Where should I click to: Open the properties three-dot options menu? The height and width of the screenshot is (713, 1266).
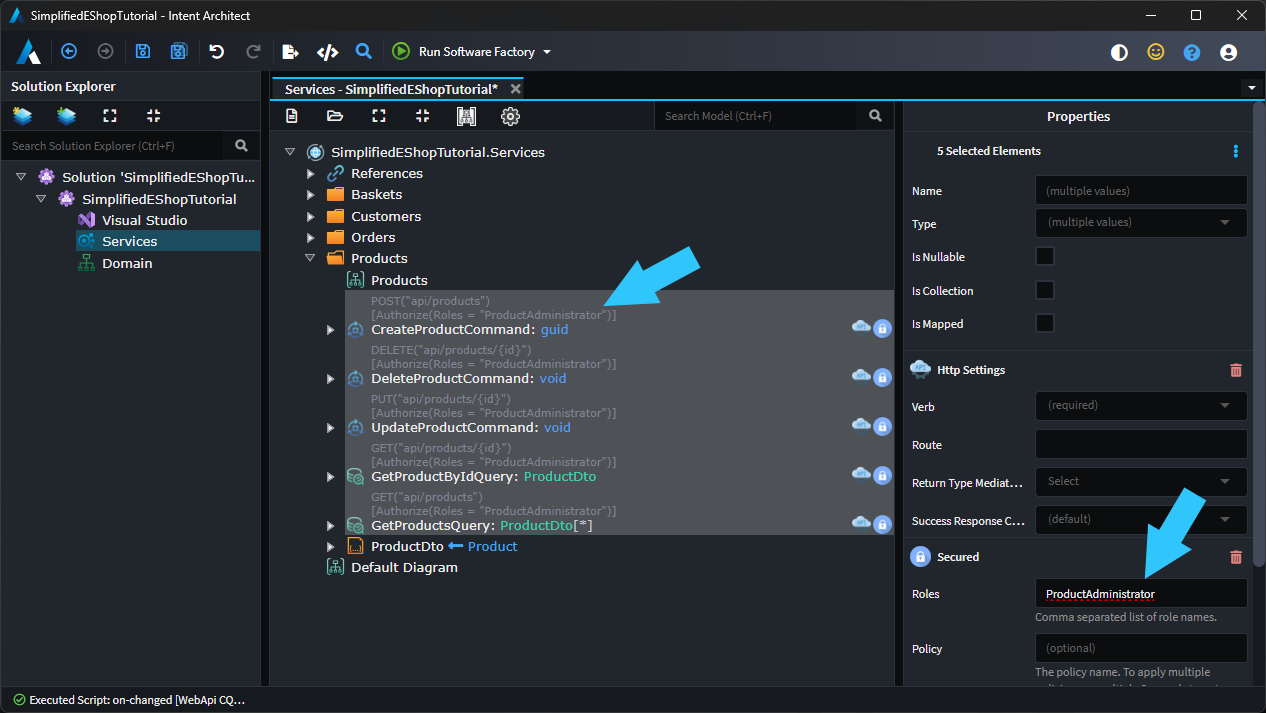click(x=1236, y=151)
